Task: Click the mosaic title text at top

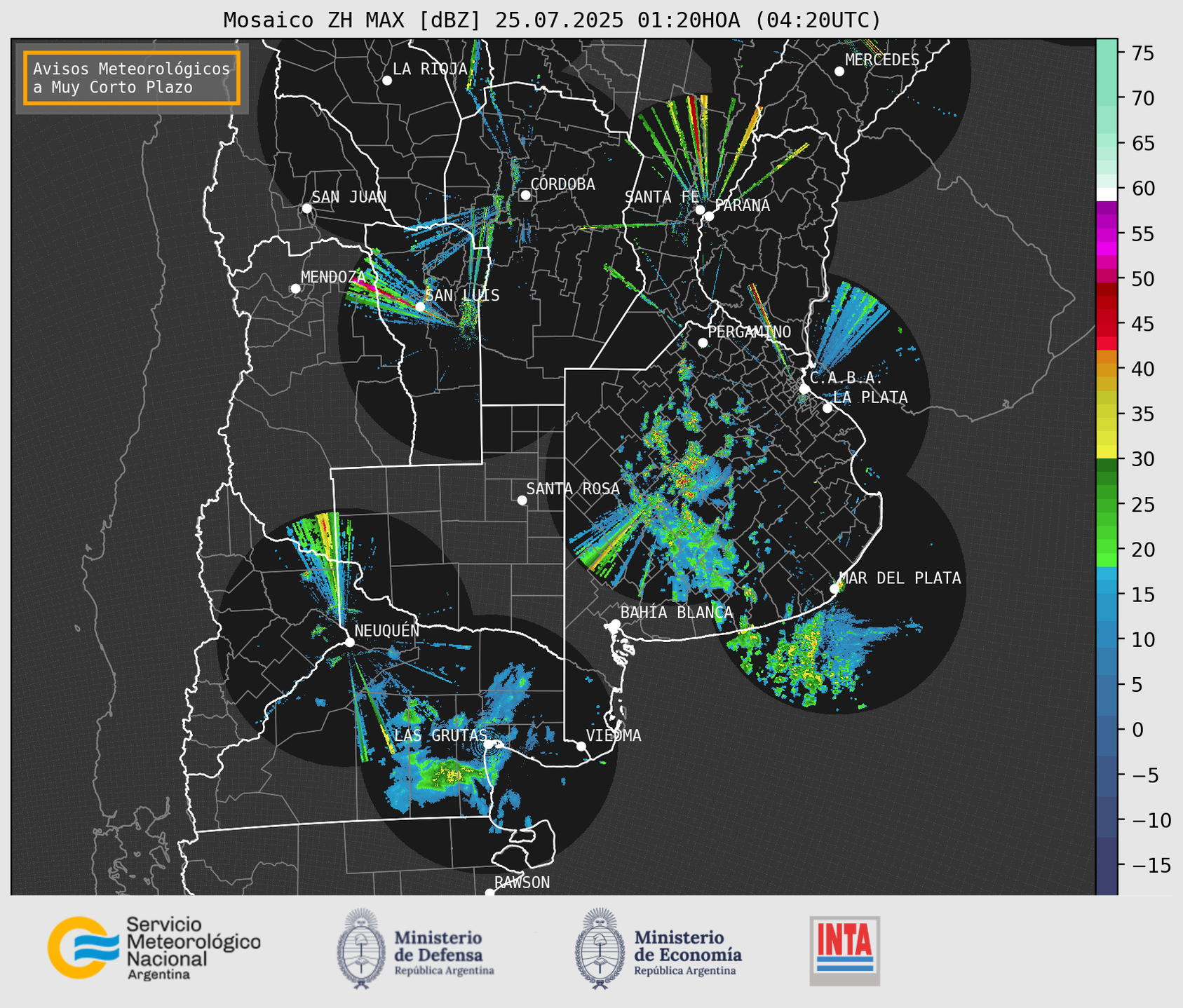Action: coord(552,20)
